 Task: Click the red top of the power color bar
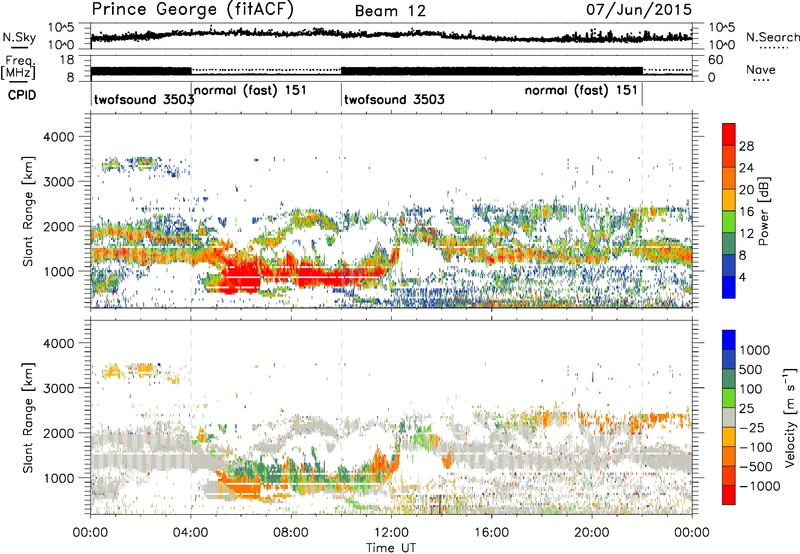729,134
